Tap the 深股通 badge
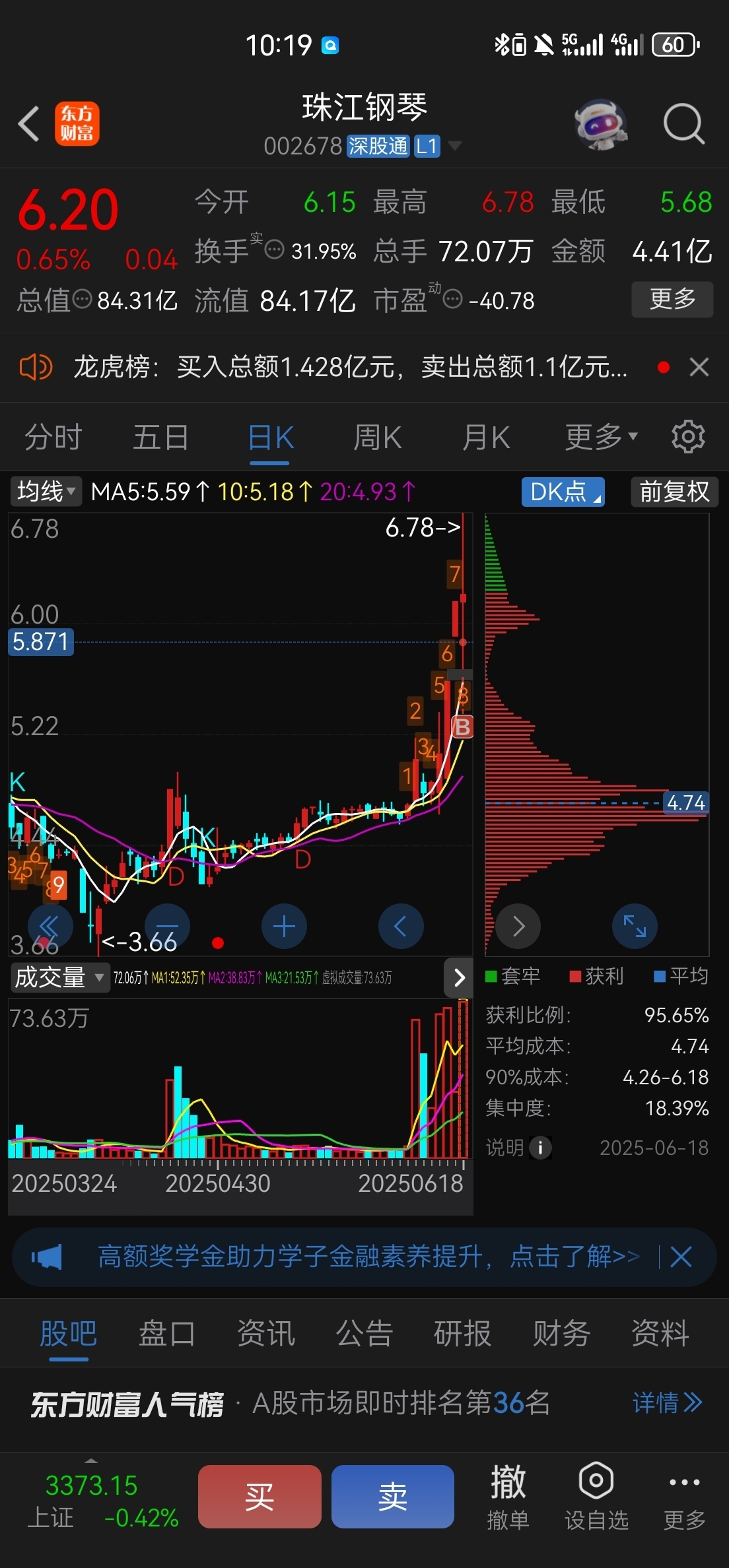This screenshot has width=729, height=1568. click(378, 146)
